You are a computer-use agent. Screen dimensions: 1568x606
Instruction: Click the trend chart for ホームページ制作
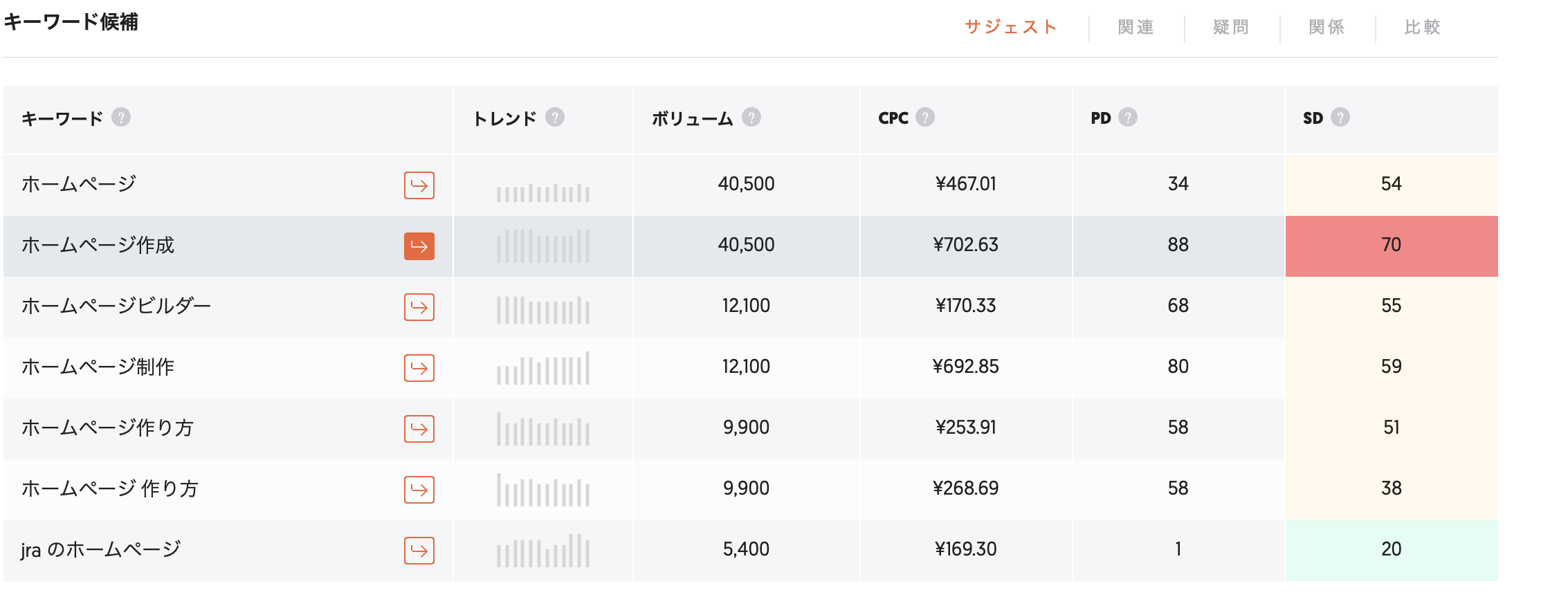coord(543,368)
